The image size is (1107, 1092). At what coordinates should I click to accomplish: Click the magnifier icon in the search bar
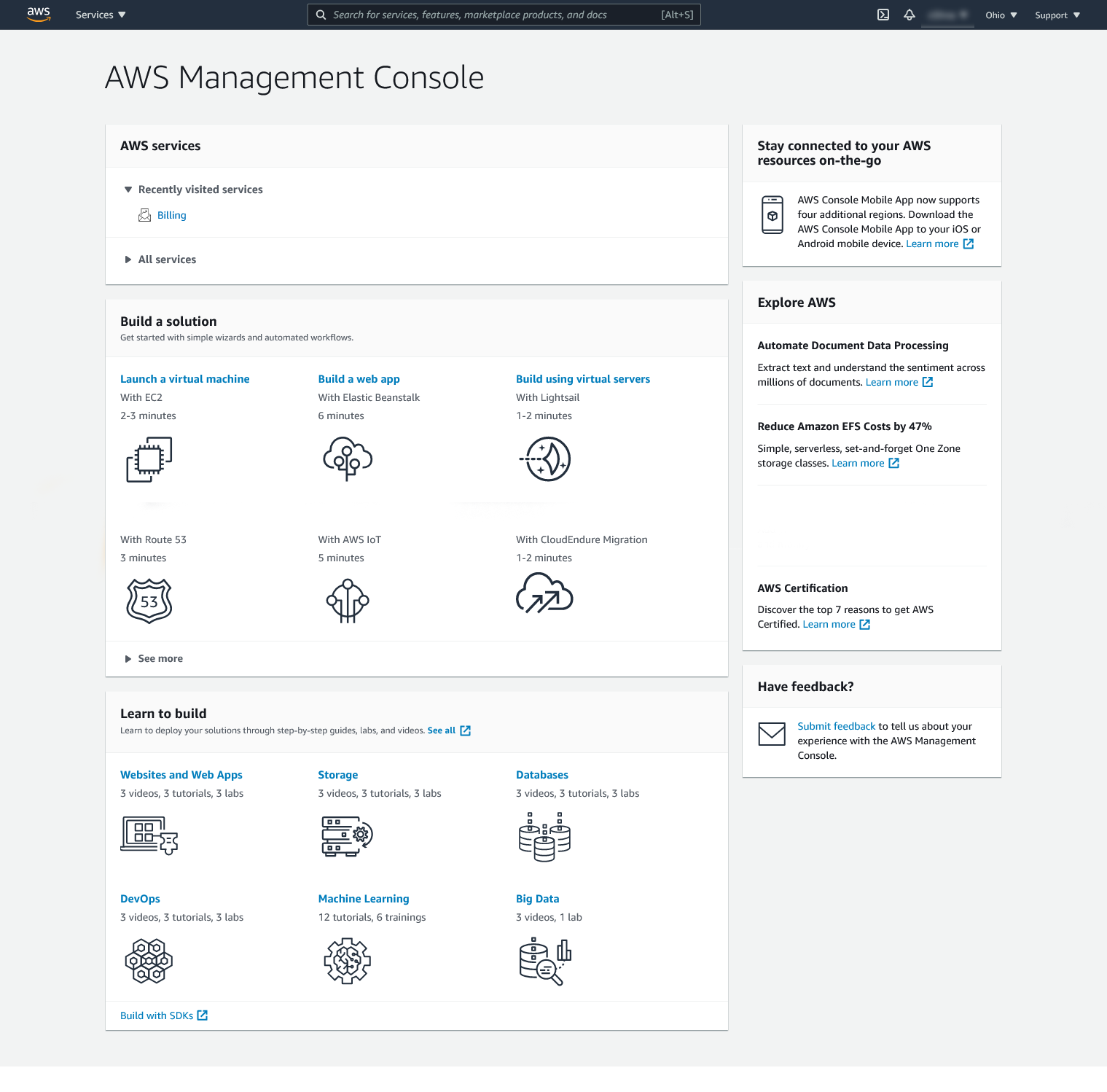coord(321,15)
